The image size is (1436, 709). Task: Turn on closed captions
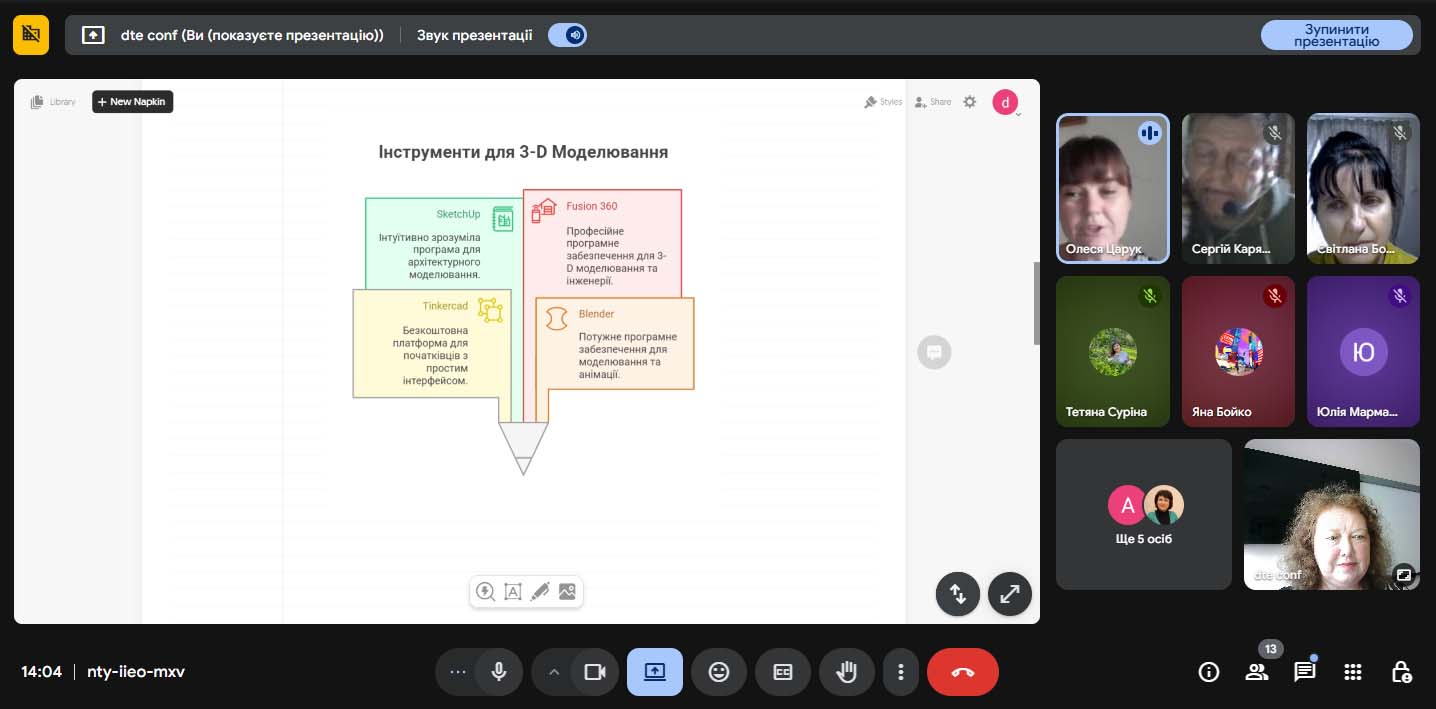coord(782,672)
